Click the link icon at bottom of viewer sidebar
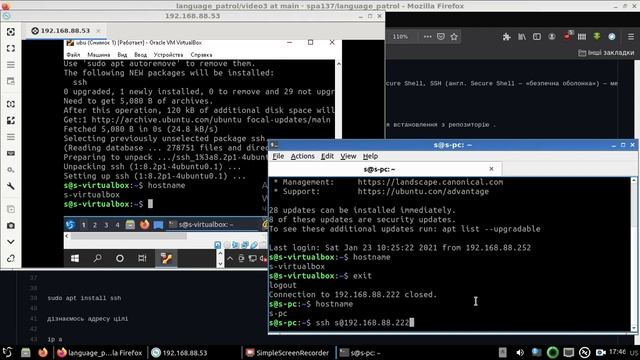This screenshot has height=360, width=640. pos(11,258)
